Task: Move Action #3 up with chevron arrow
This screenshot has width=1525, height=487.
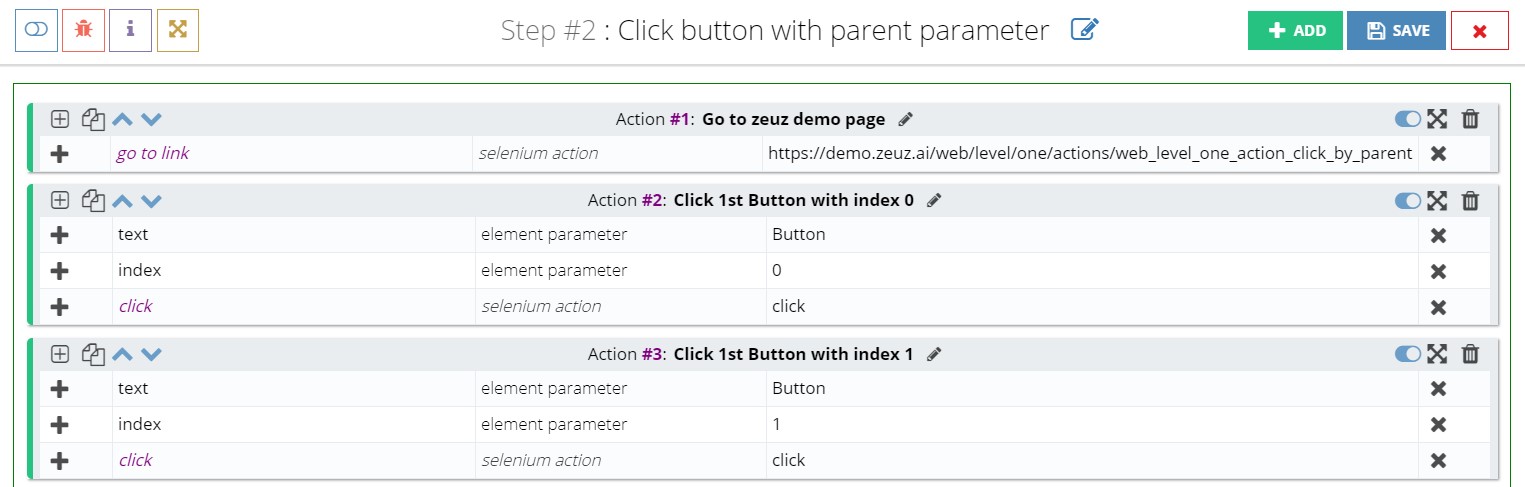Action: tap(122, 354)
